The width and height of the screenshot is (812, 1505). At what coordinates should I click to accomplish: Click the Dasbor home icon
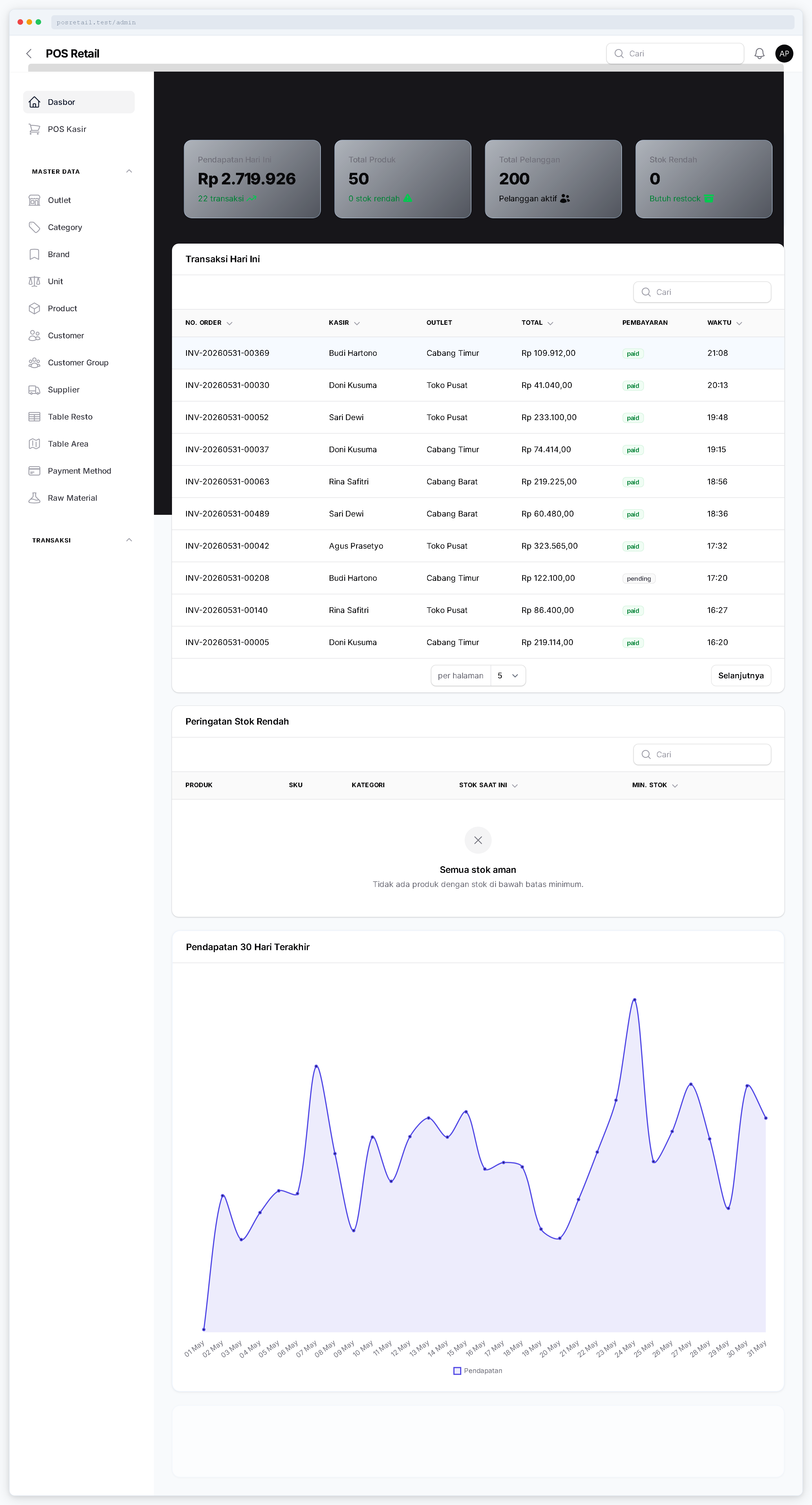pos(34,102)
